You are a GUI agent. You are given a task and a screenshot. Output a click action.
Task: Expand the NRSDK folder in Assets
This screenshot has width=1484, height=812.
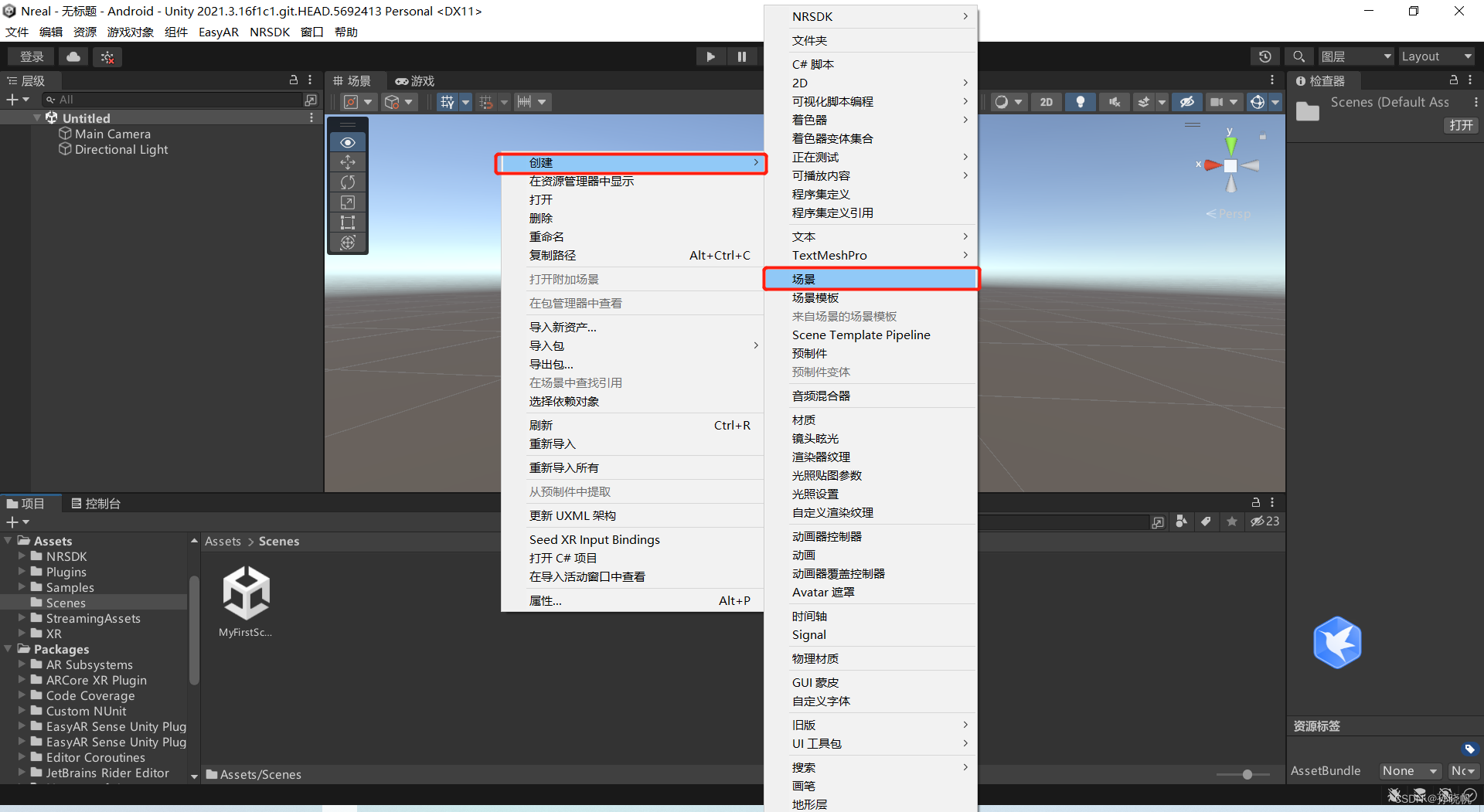(x=22, y=556)
